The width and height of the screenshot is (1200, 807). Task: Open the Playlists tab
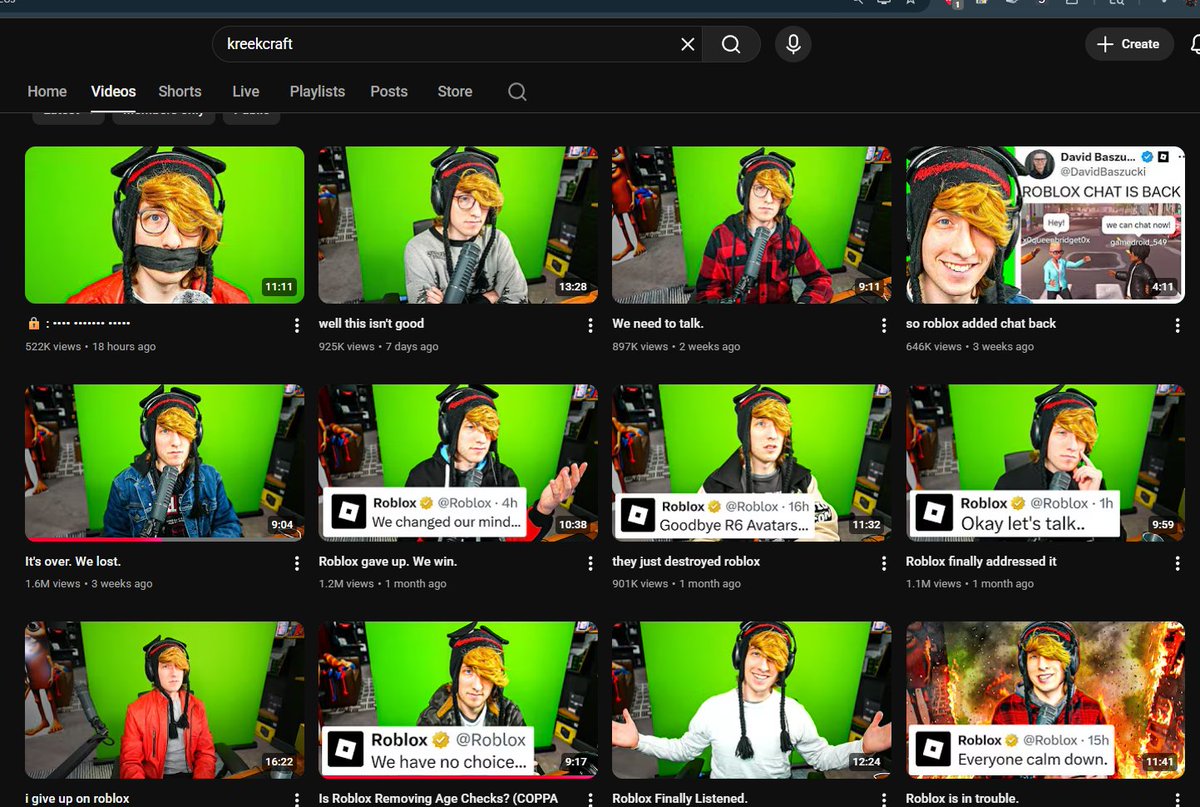point(317,91)
